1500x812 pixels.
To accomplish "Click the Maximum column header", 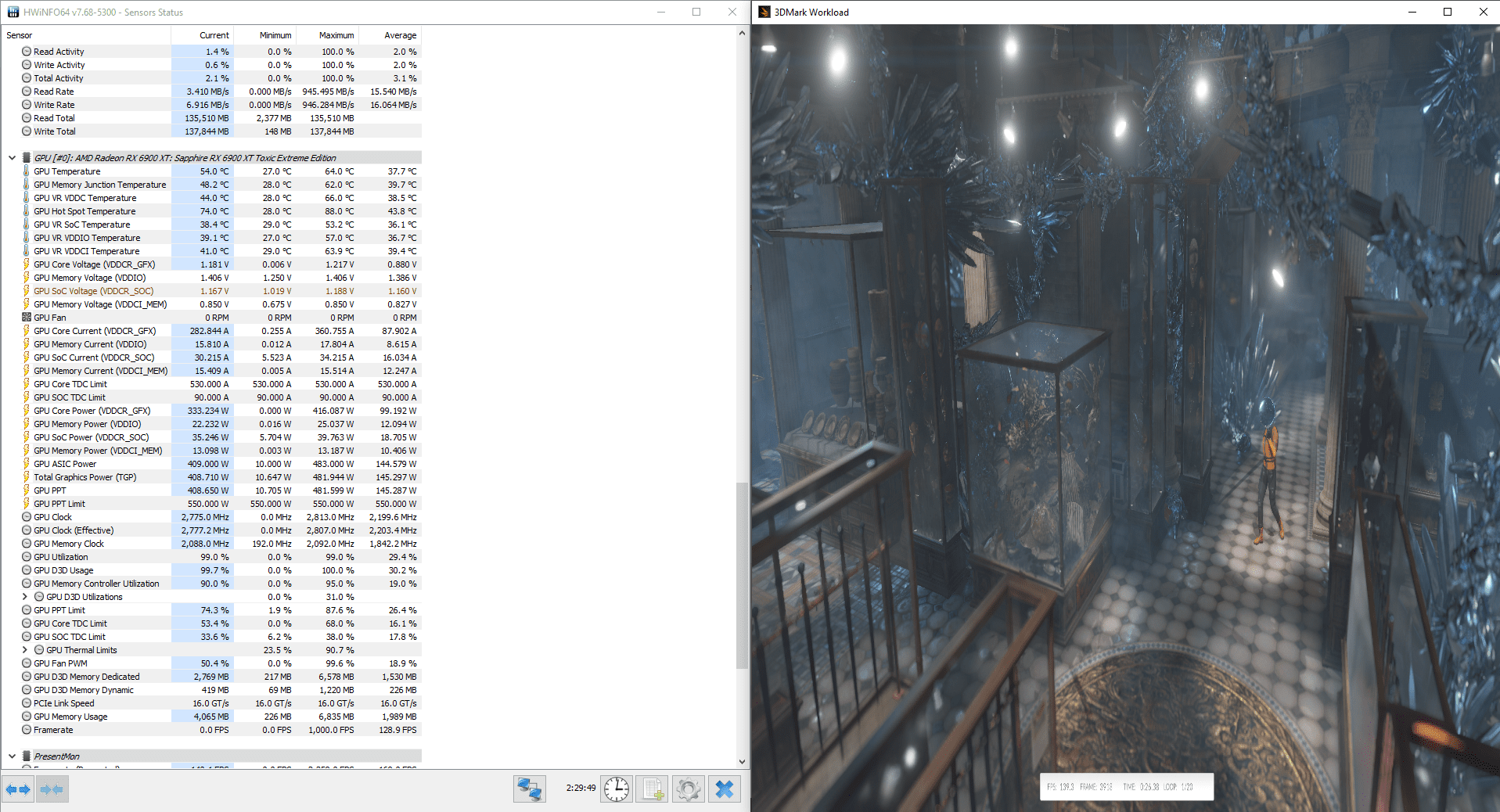I will click(327, 35).
